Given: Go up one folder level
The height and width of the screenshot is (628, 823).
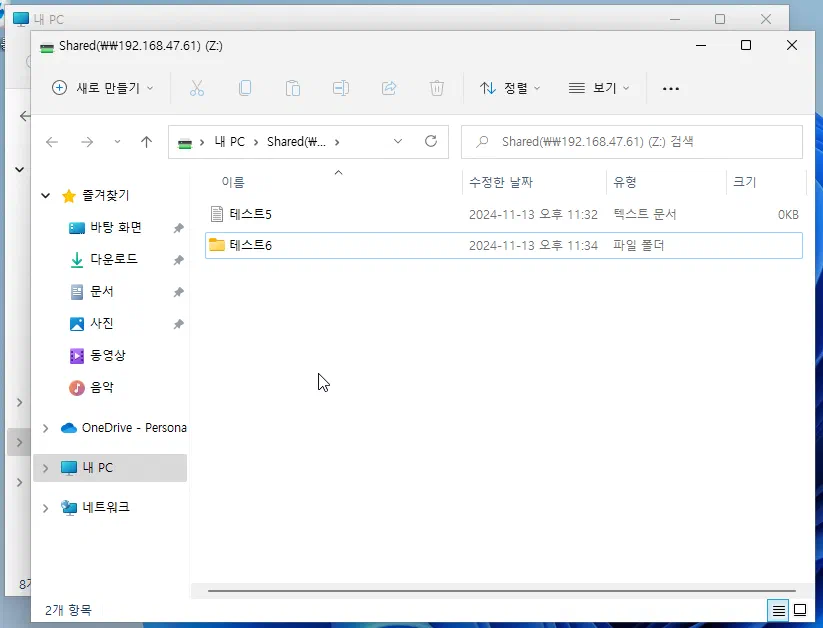Looking at the screenshot, I should pyautogui.click(x=146, y=142).
